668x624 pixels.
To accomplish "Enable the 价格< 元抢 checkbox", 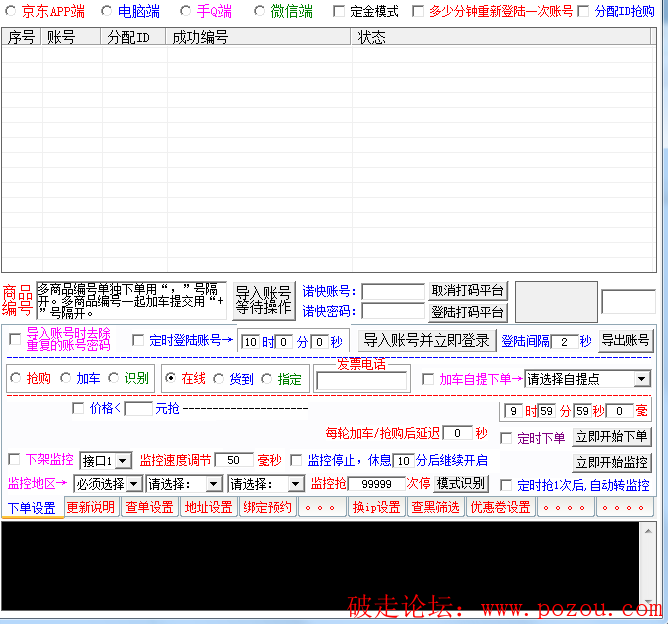I will [78, 408].
